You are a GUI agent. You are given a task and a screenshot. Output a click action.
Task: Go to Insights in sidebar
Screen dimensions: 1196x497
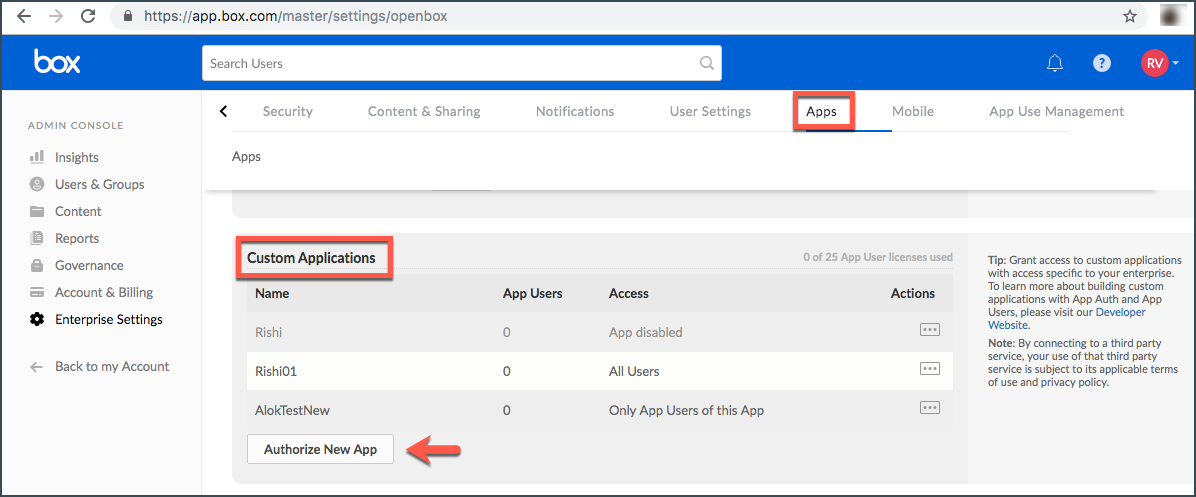tap(76, 157)
